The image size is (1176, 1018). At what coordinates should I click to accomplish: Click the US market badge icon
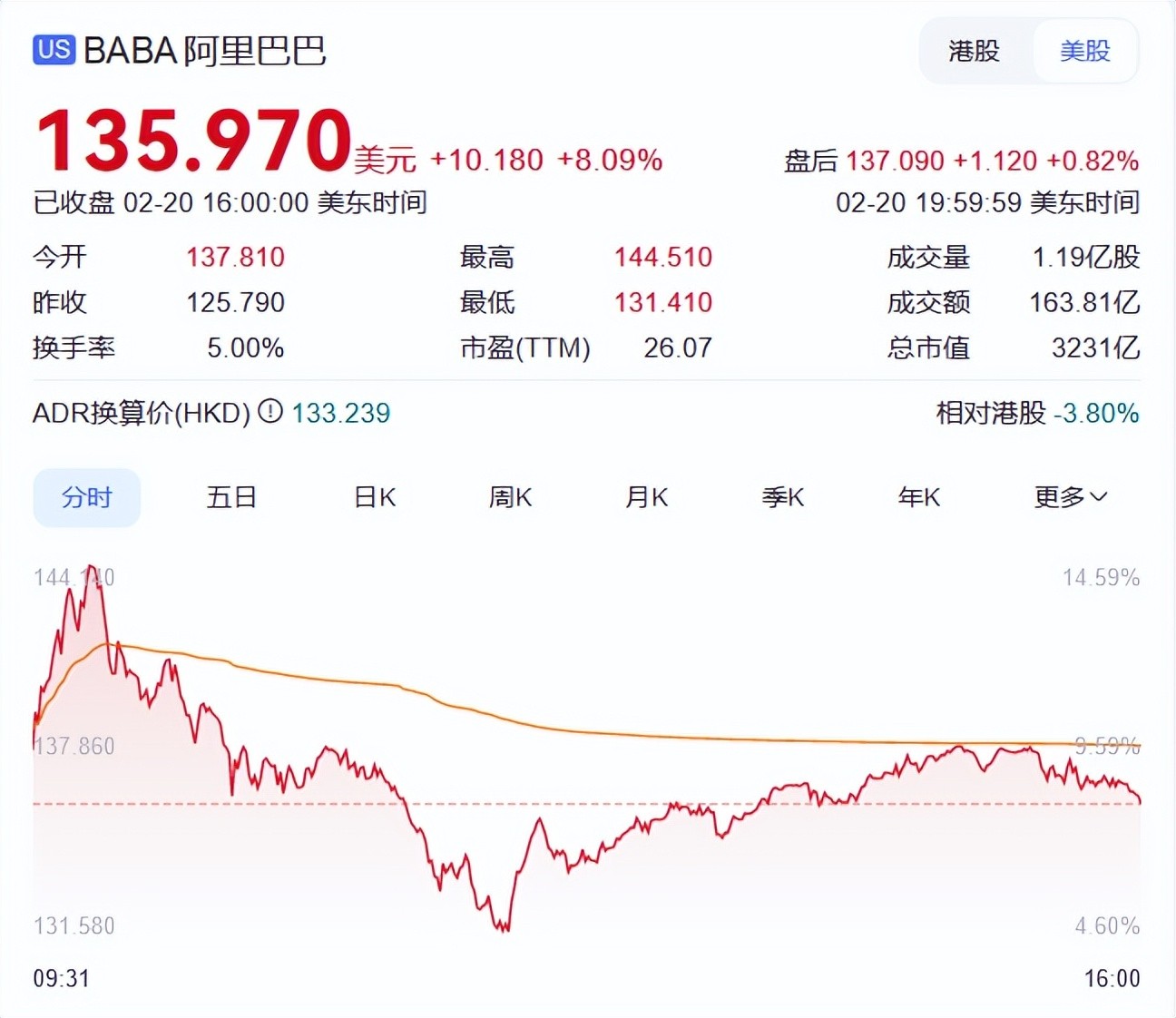coord(54,49)
